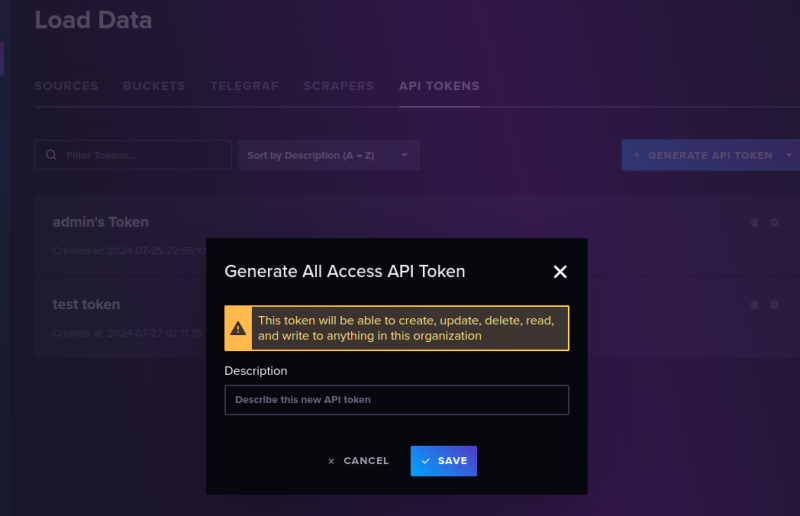Image resolution: width=800 pixels, height=516 pixels.
Task: Open the admin's Token entry
Action: (101, 222)
